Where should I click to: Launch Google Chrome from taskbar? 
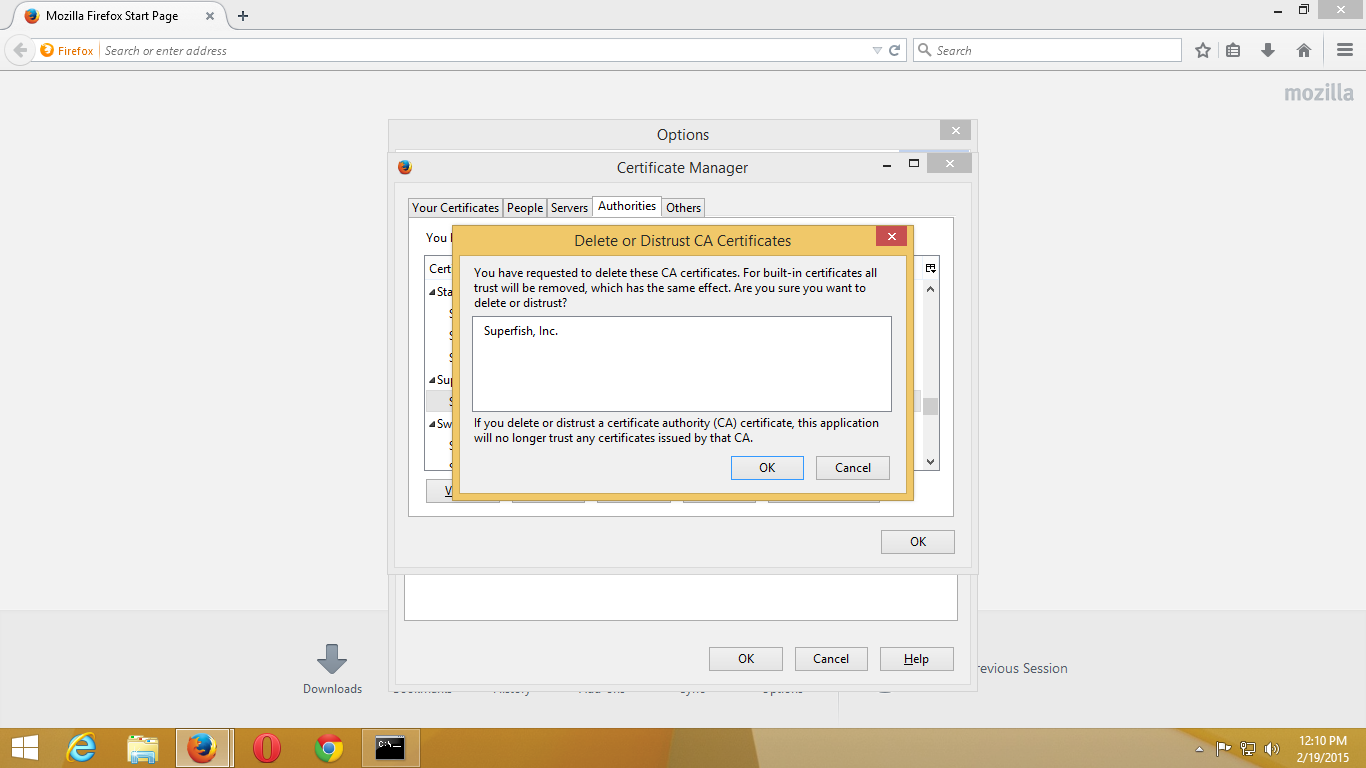(328, 748)
